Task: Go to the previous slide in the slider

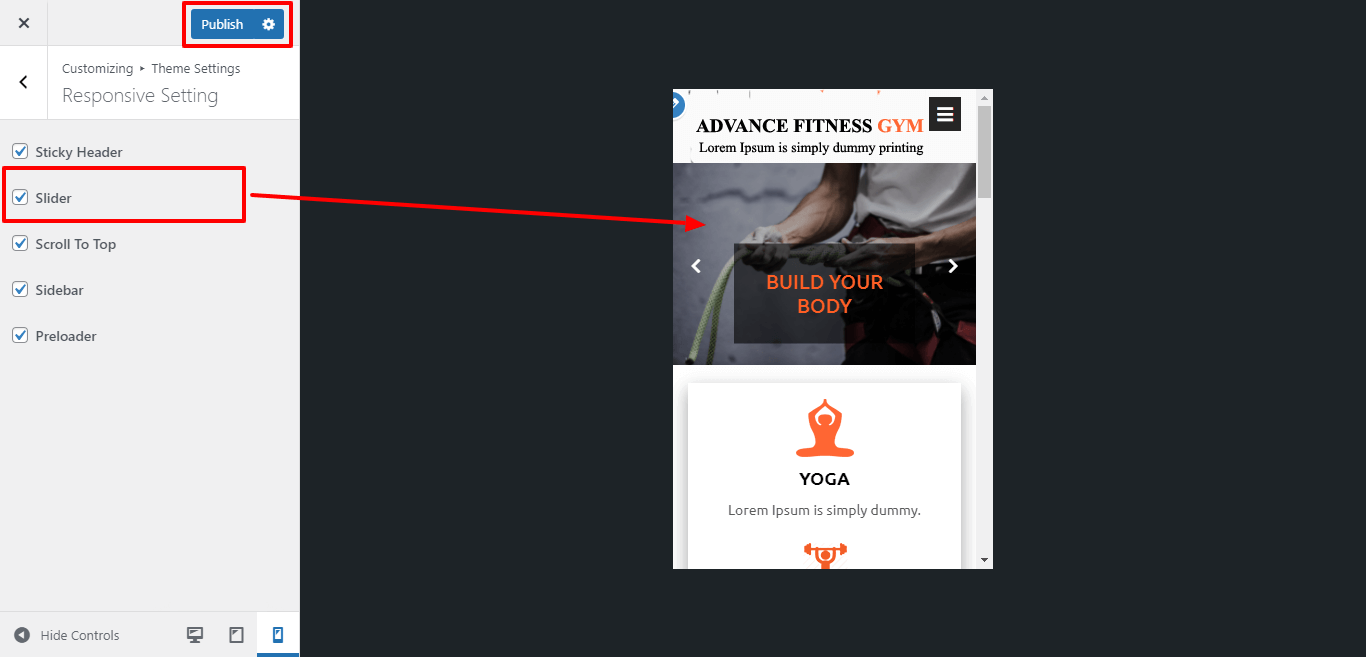Action: pyautogui.click(x=697, y=266)
